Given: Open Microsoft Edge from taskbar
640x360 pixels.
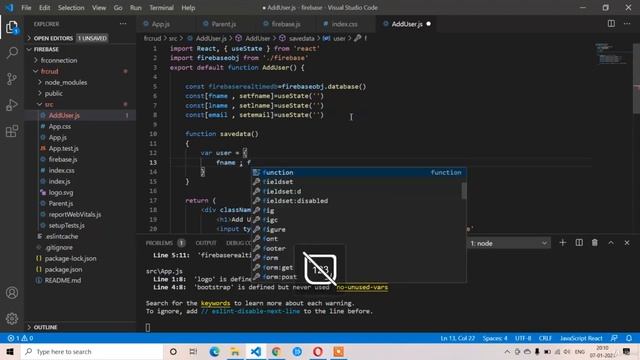Looking at the screenshot, I should pyautogui.click(x=214, y=351).
